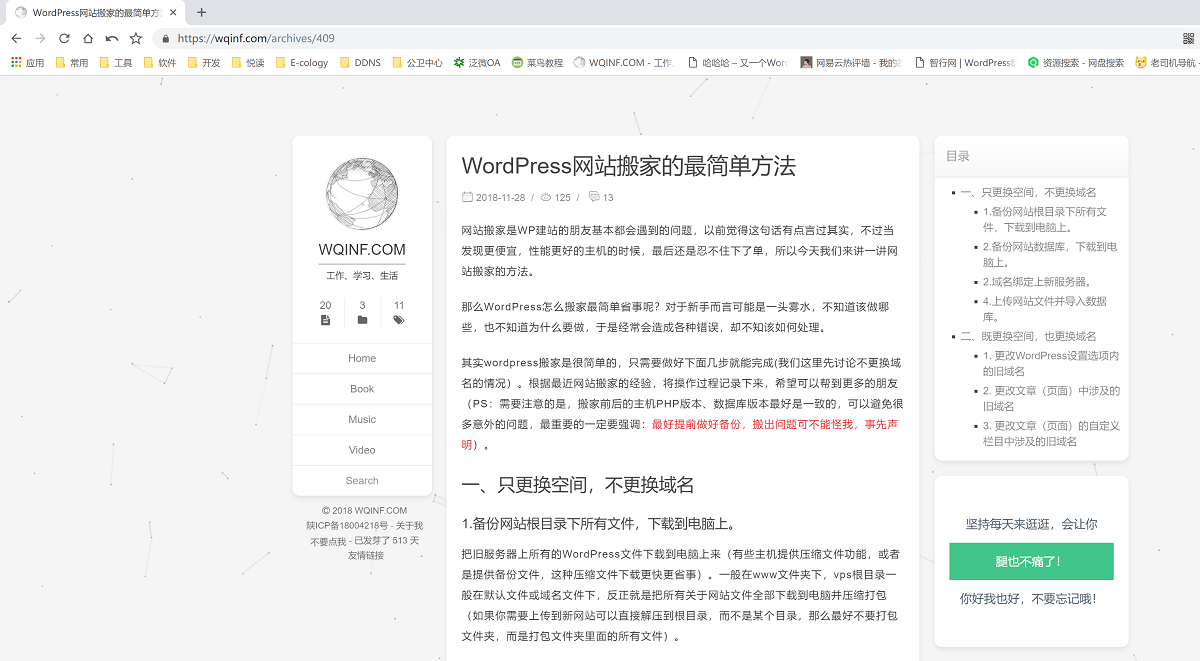Open a new browser tab
The image size is (1200, 661).
201,12
